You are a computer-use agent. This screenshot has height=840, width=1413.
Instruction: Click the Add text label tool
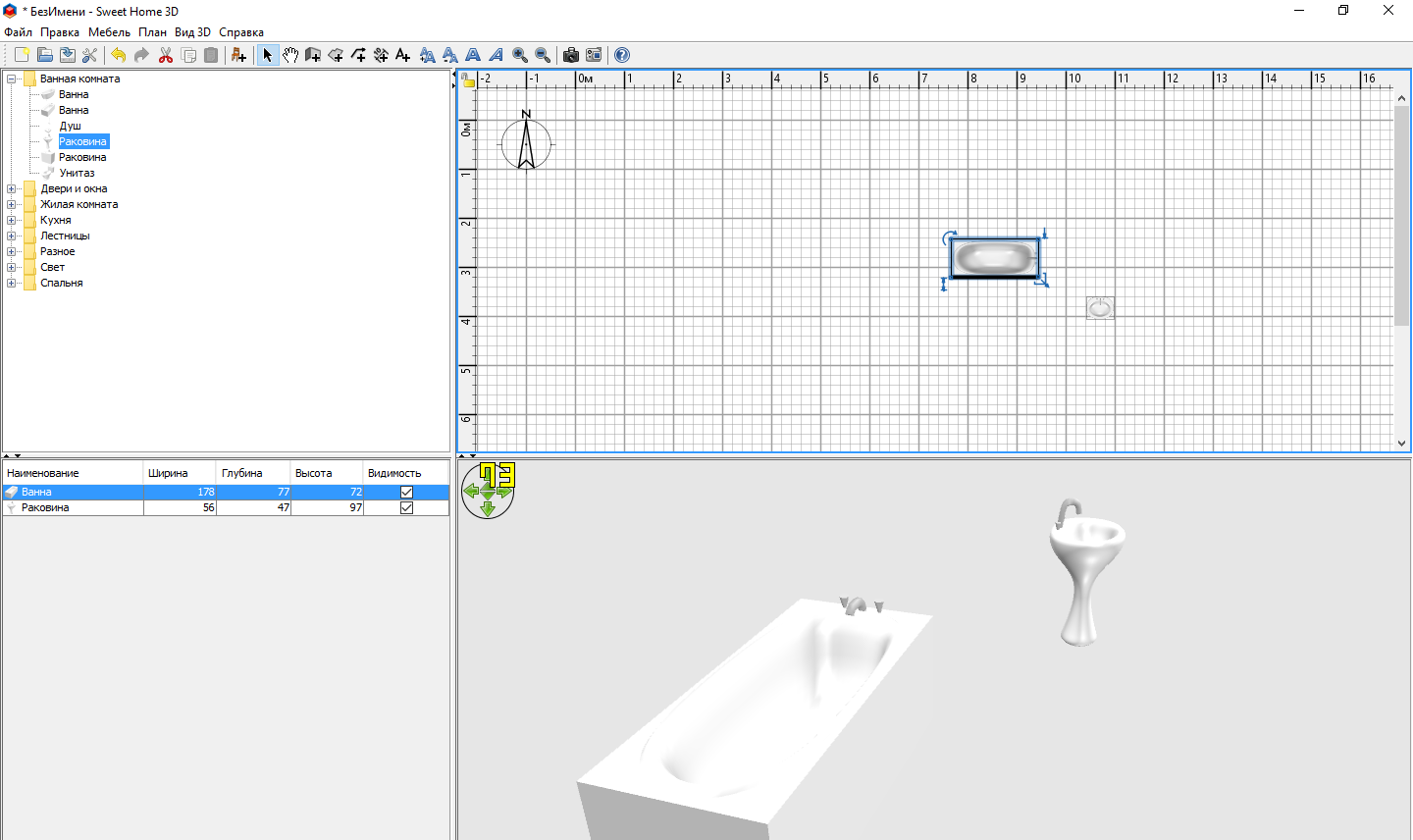pos(402,55)
